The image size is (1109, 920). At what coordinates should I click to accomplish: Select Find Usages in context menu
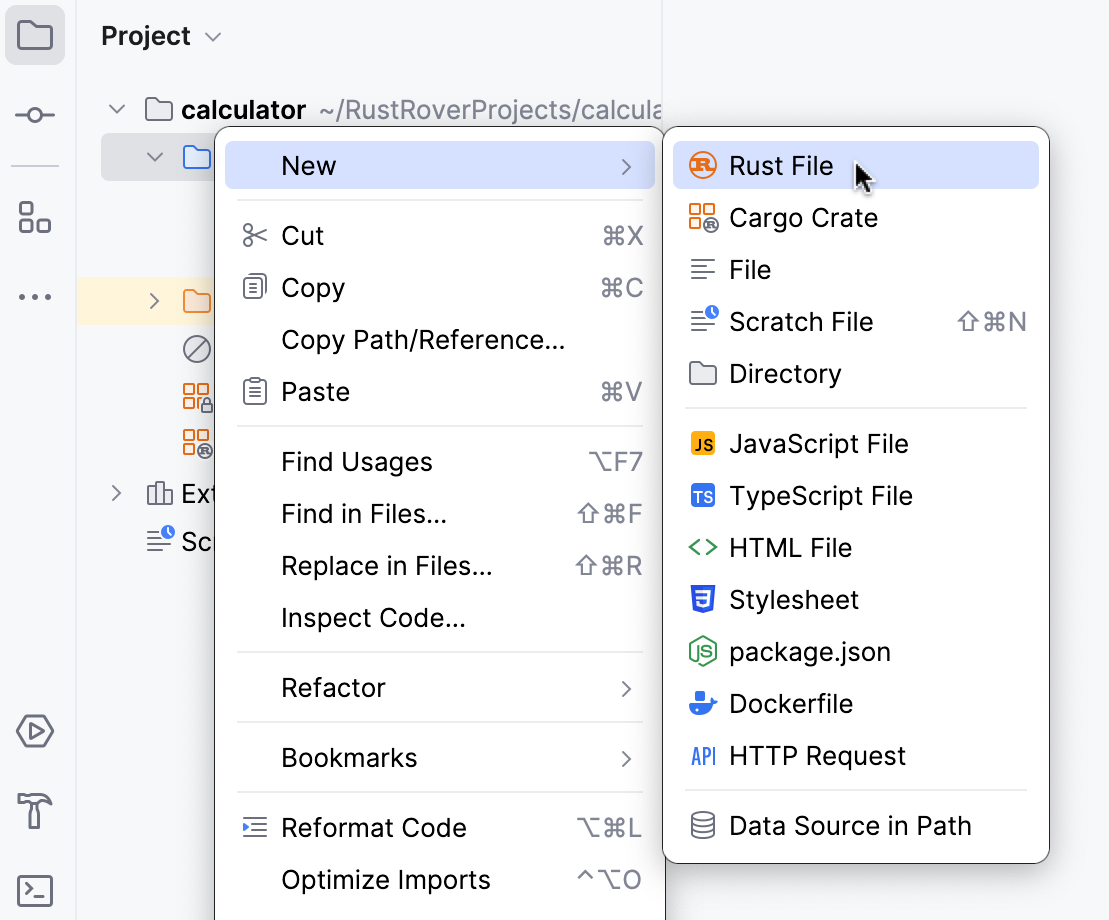(x=440, y=462)
